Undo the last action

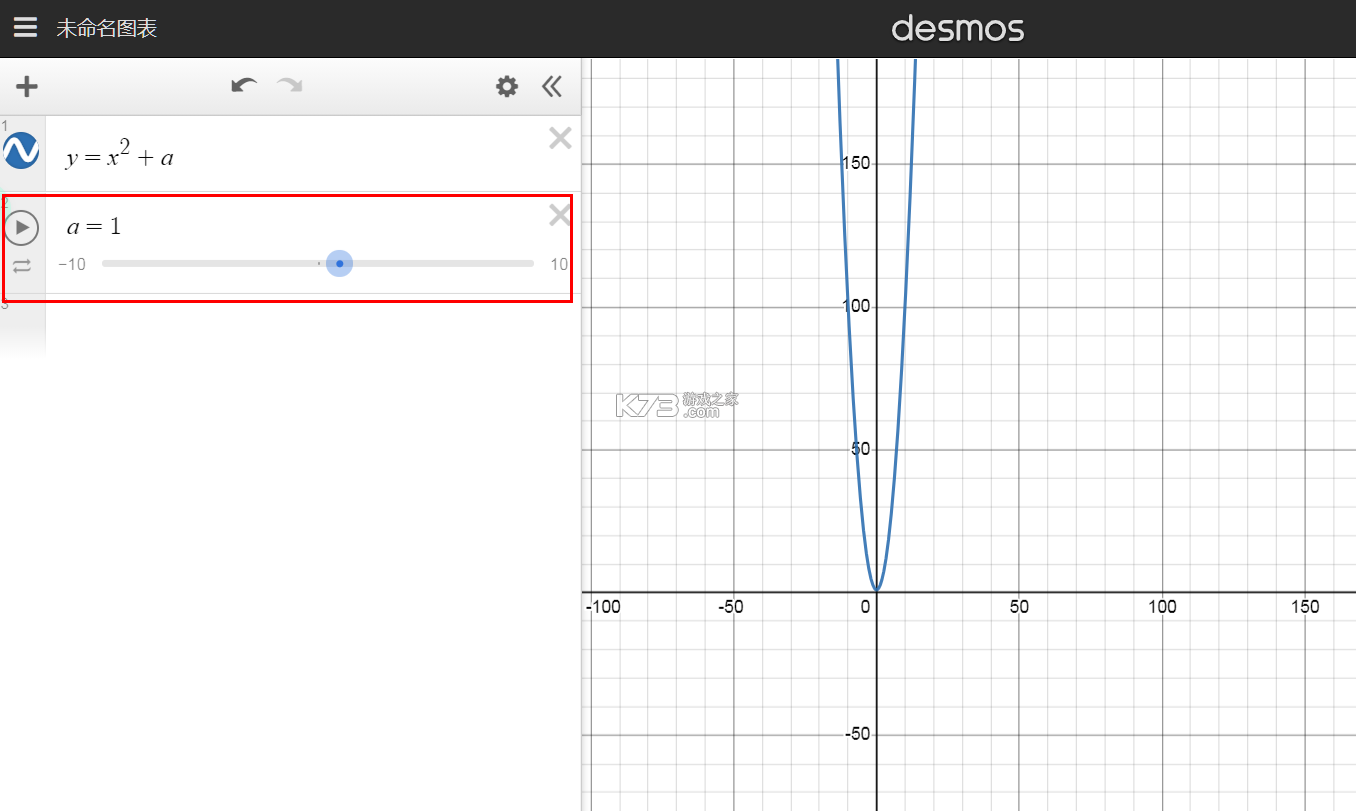pyautogui.click(x=244, y=86)
